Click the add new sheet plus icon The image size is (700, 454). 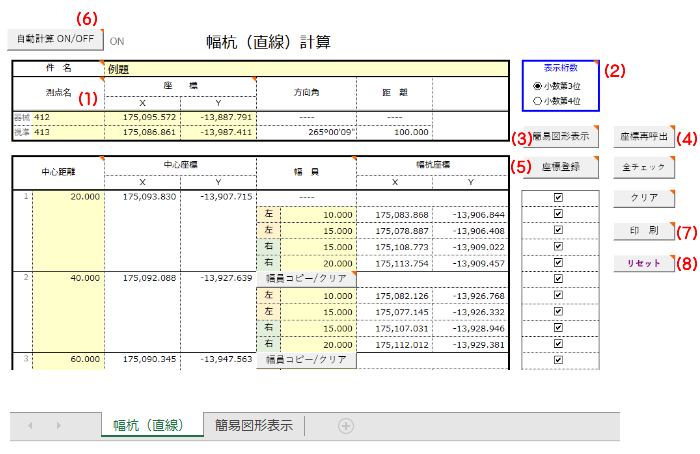pyautogui.click(x=346, y=426)
